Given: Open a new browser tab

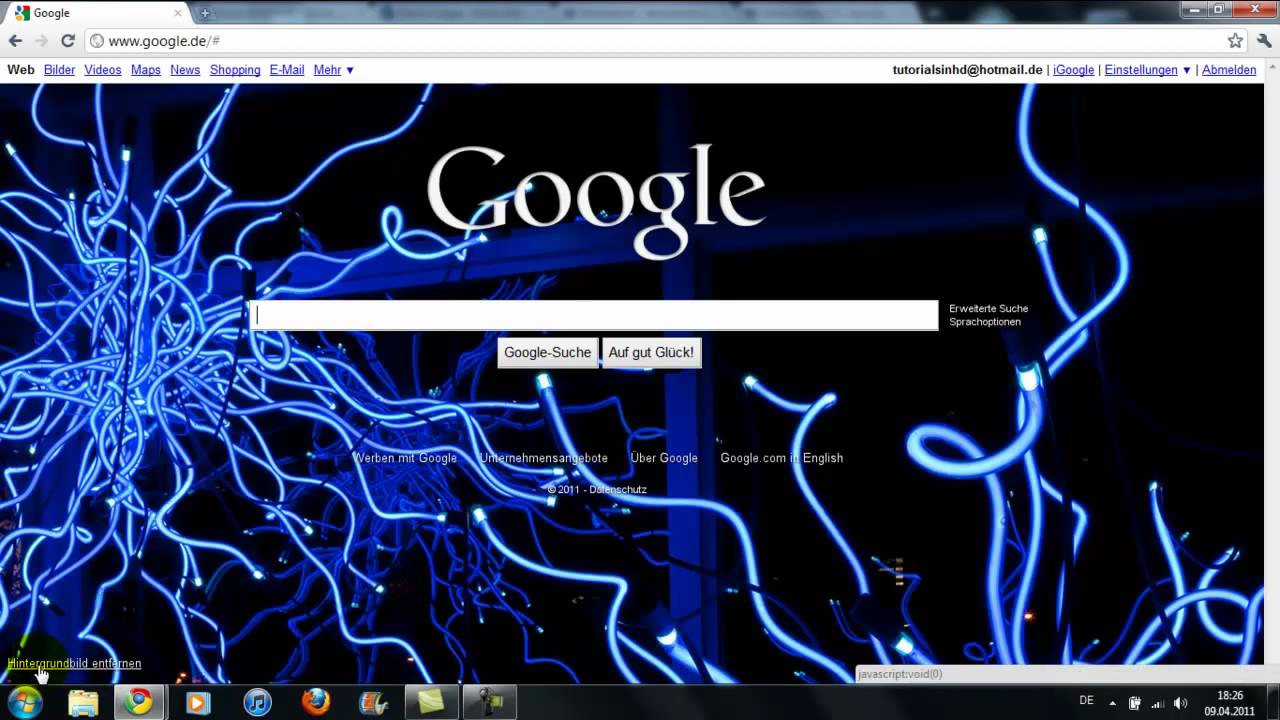Looking at the screenshot, I should coord(206,13).
